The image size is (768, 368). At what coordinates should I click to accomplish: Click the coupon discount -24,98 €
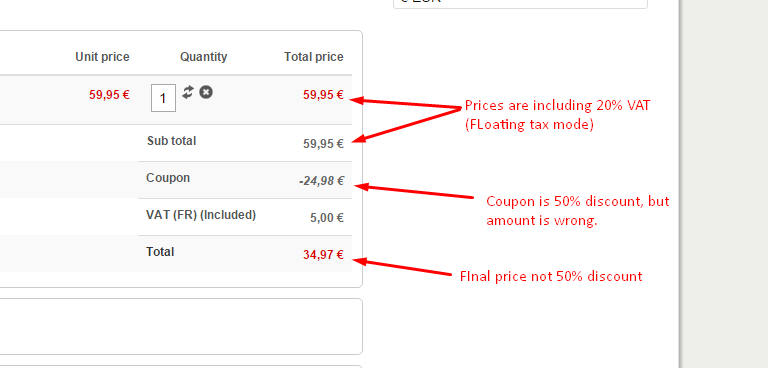[x=321, y=181]
